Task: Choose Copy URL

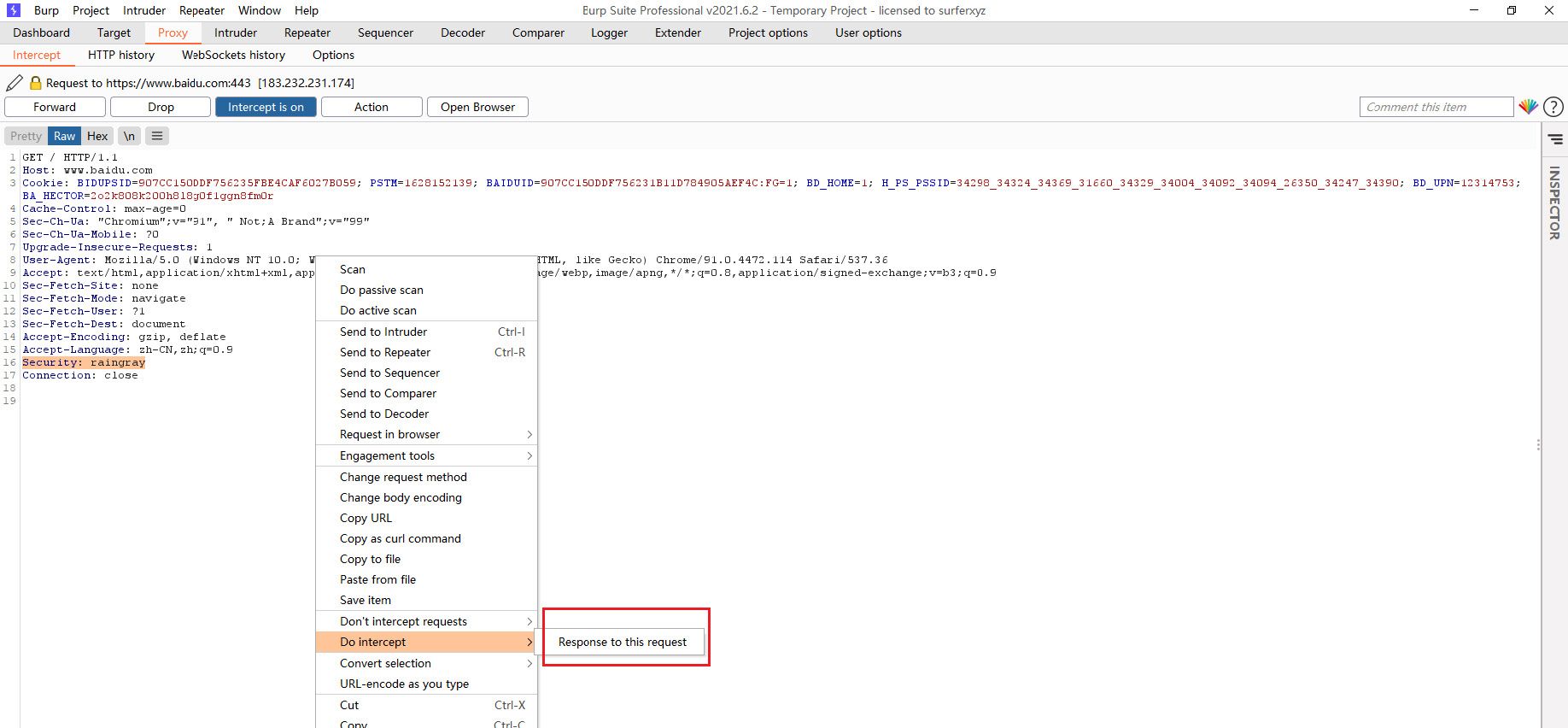Action: [426, 518]
